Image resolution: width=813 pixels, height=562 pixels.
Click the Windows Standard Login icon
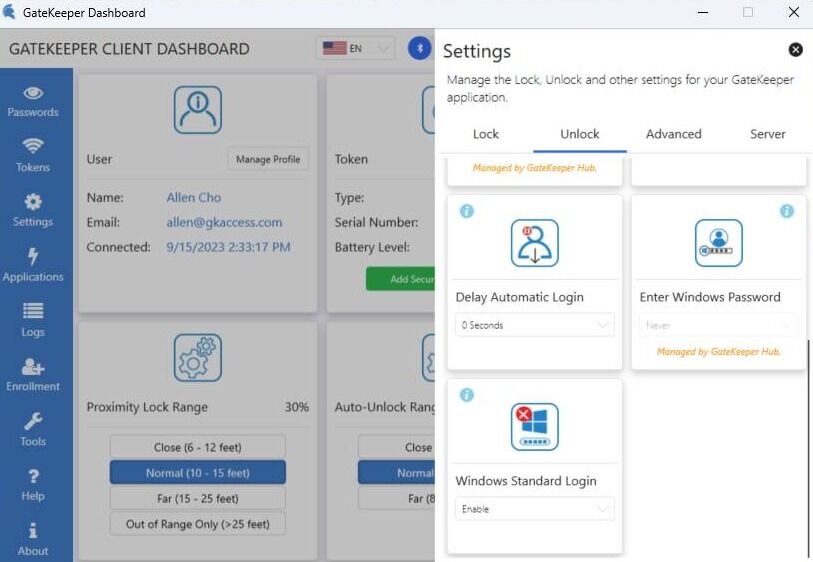[535, 427]
